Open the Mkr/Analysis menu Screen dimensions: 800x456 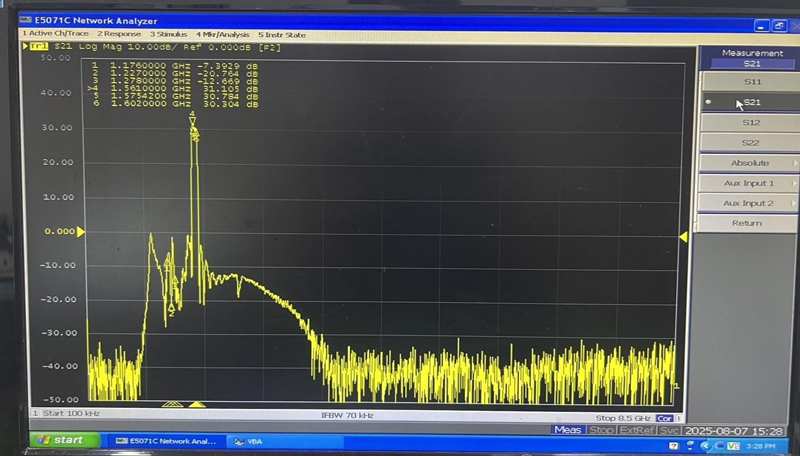(223, 34)
